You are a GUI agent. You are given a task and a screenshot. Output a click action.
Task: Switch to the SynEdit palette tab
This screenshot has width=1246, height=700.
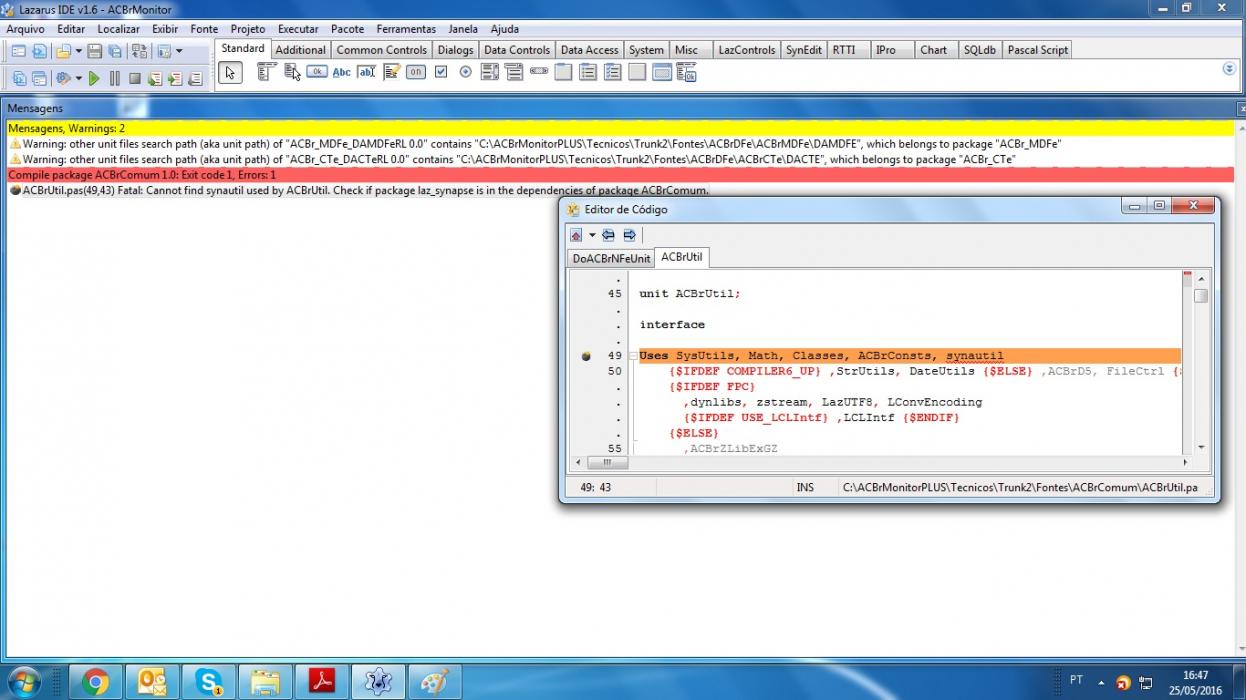coord(804,50)
